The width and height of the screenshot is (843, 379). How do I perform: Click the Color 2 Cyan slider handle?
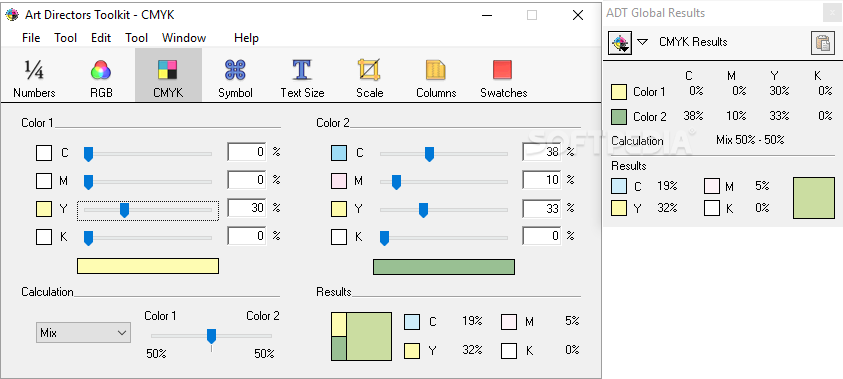click(429, 154)
